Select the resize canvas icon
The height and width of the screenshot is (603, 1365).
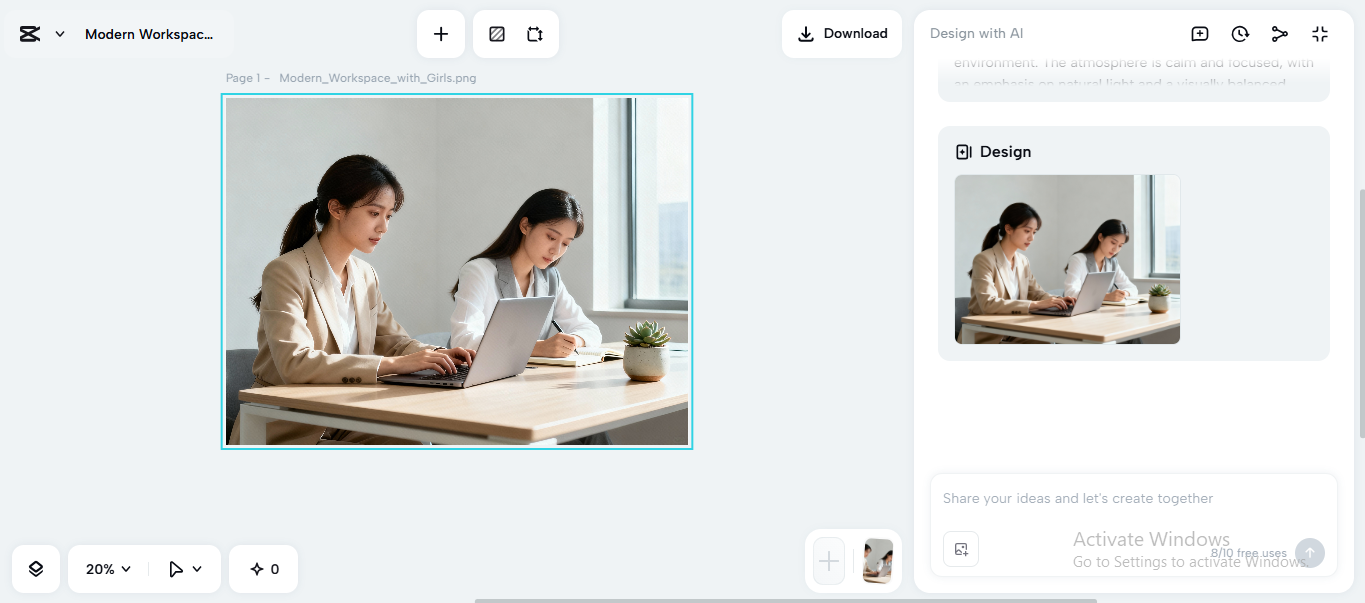tap(535, 34)
